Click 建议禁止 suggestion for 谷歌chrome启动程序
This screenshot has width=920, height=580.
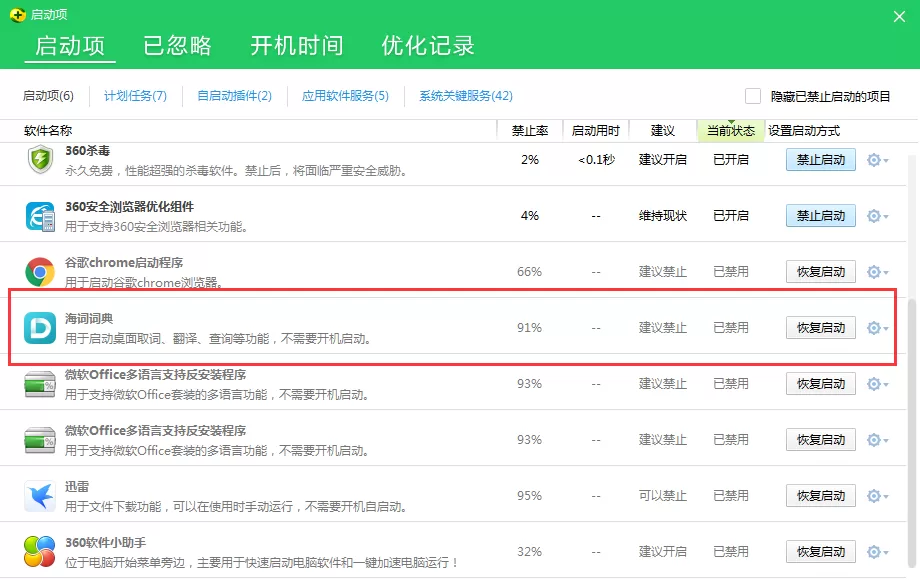(x=662, y=272)
